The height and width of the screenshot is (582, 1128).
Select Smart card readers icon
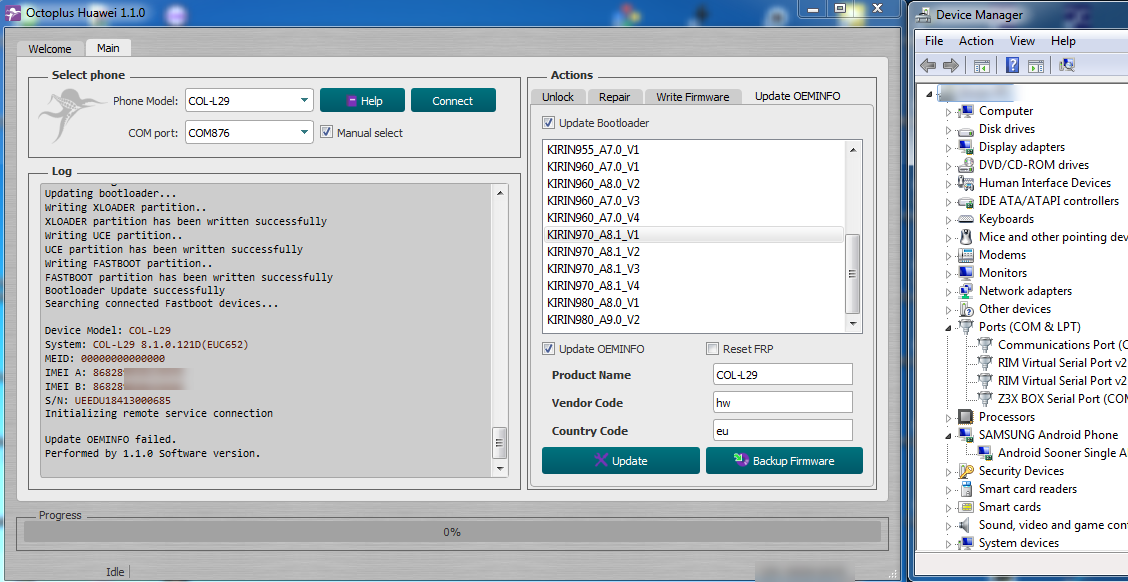966,488
